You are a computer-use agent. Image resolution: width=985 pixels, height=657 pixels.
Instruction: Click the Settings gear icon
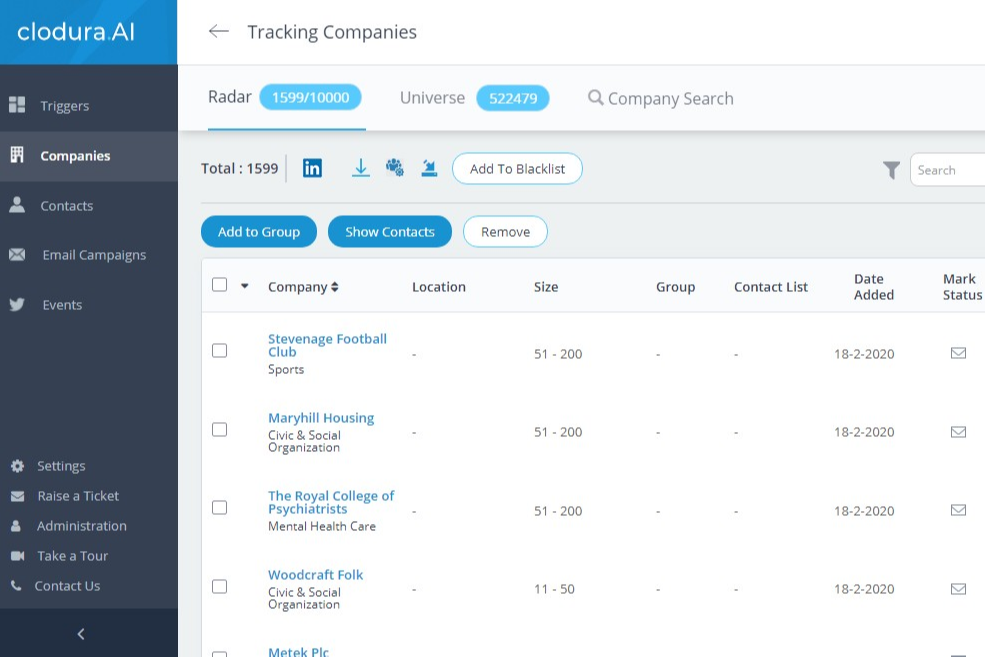[x=17, y=466]
